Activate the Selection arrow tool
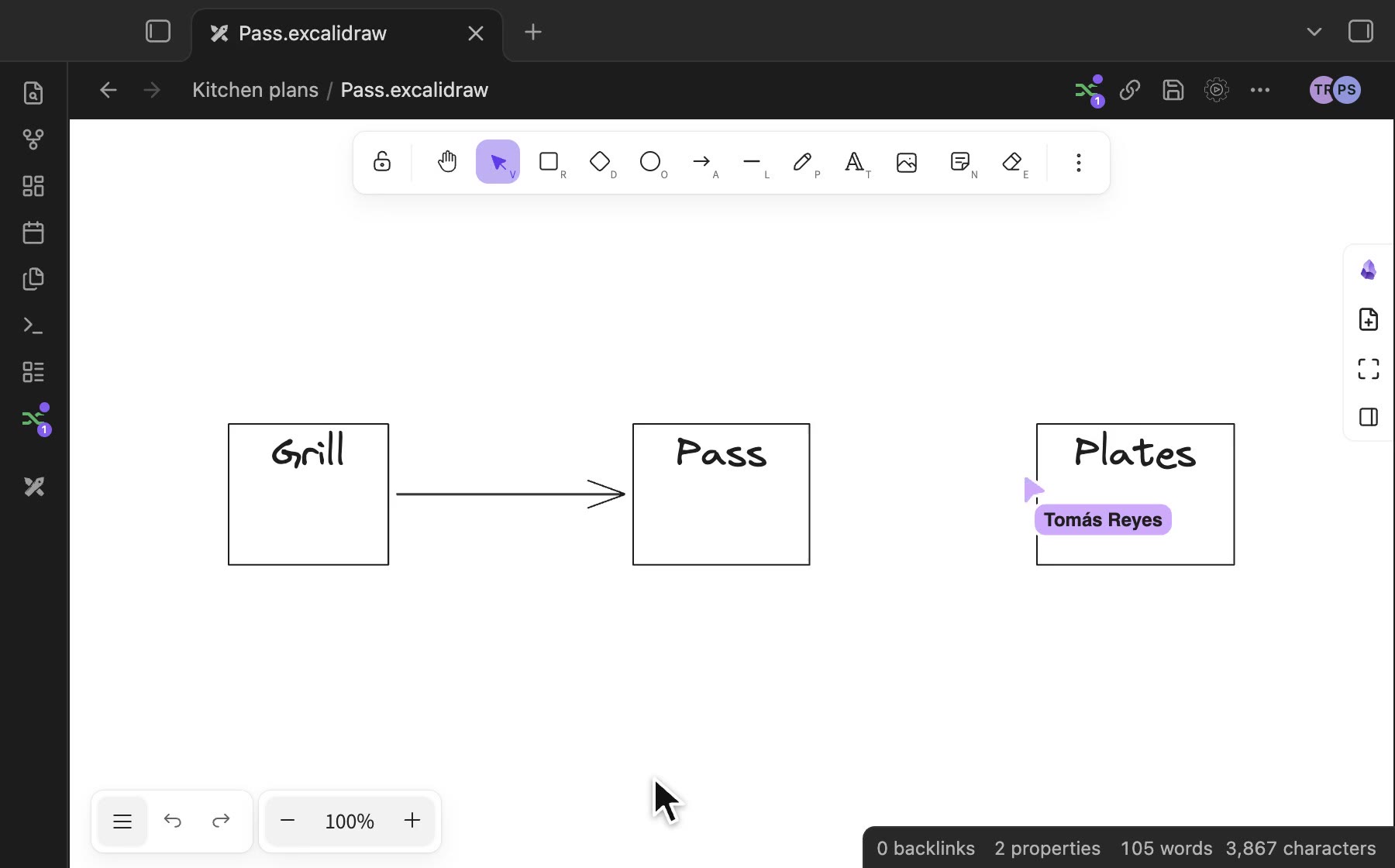The image size is (1395, 868). click(x=498, y=162)
